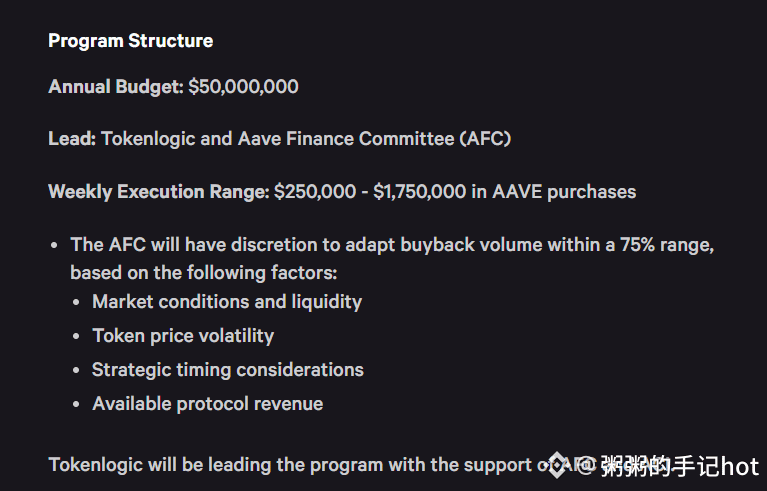This screenshot has height=491, width=767.
Task: Click the Token price volatility item
Action: pos(183,336)
